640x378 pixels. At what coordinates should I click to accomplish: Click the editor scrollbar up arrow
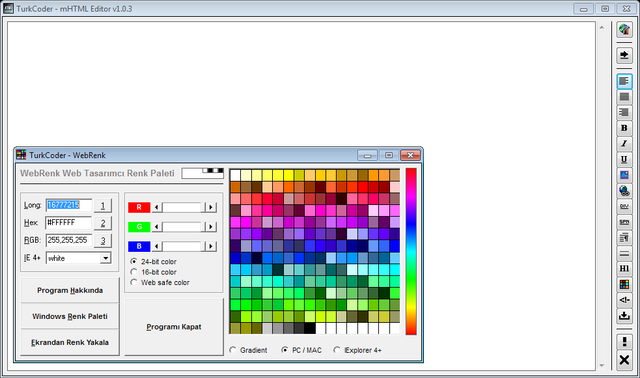click(x=602, y=27)
